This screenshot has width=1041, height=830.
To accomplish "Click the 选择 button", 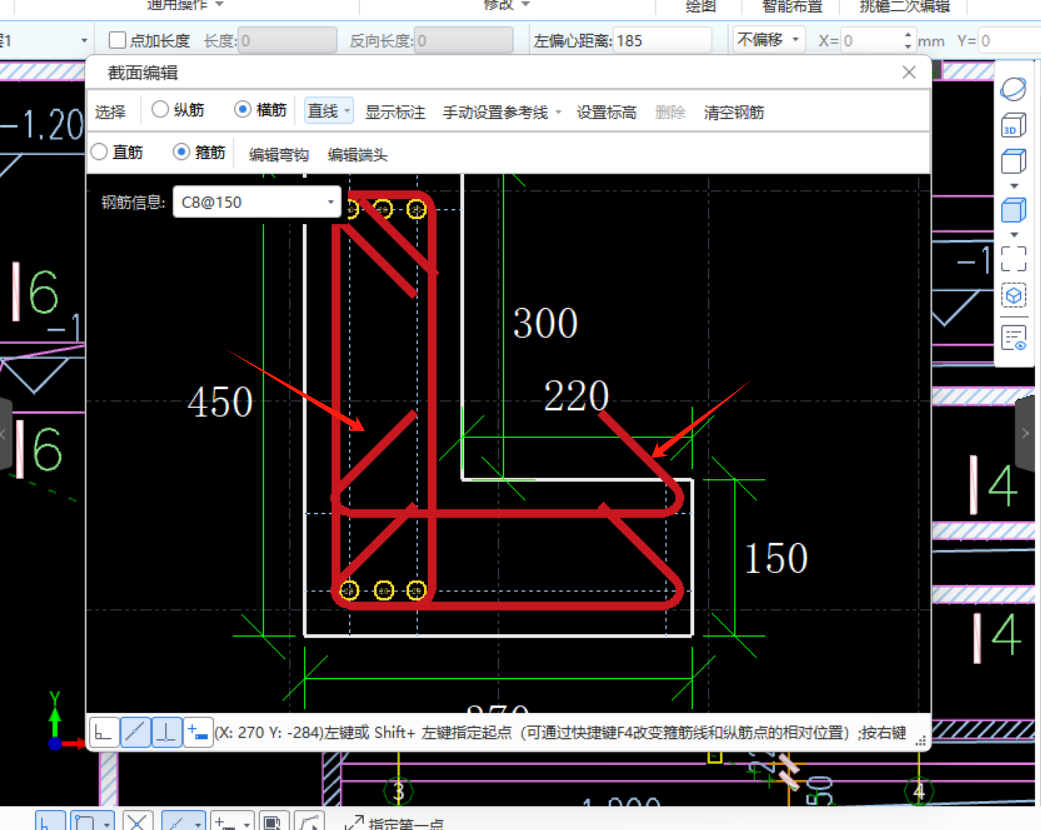I will coord(110,112).
